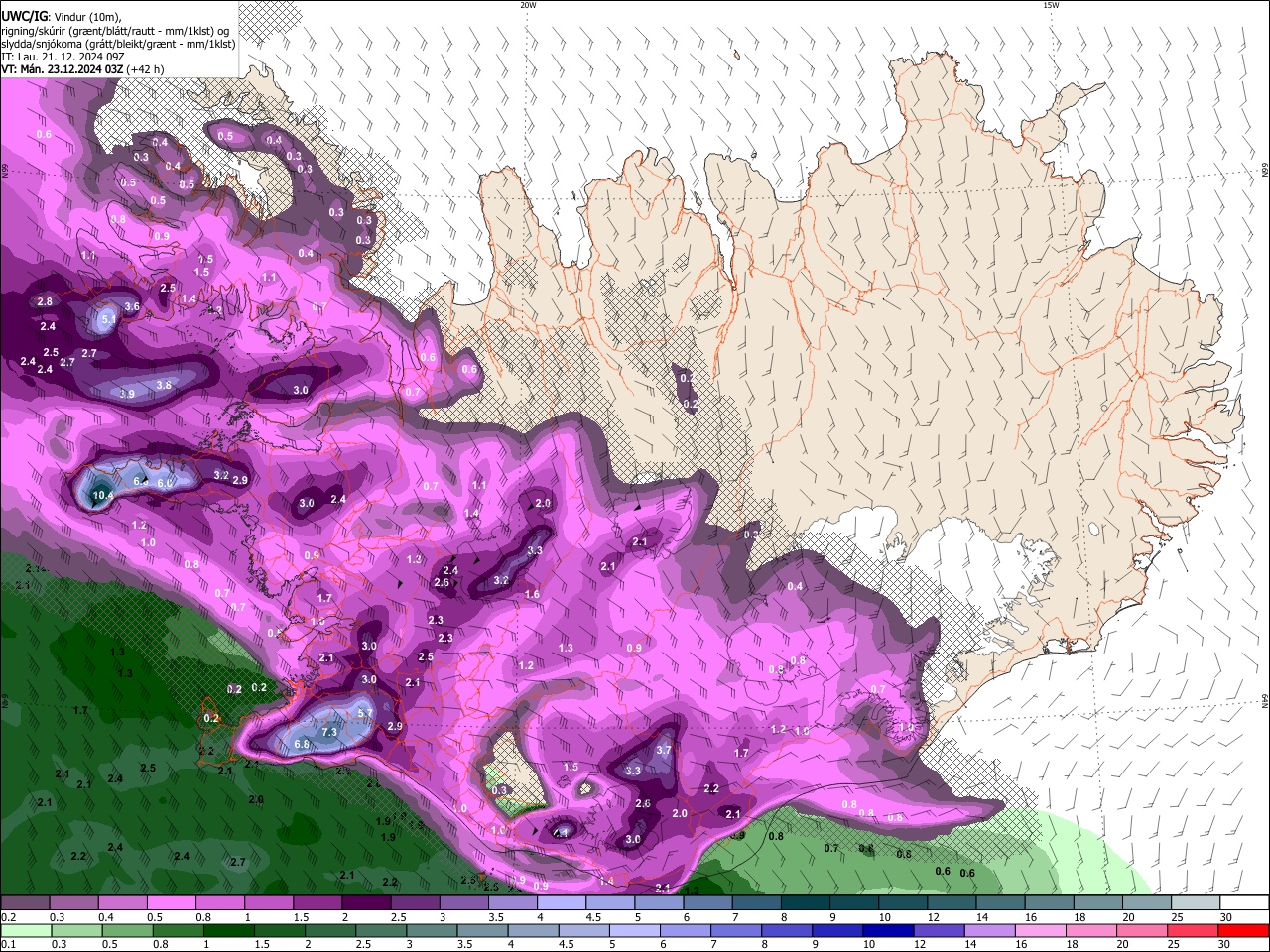Click the 10.4 precipitation value on the map
Screen dimensions: 1270x952
pyautogui.click(x=103, y=495)
